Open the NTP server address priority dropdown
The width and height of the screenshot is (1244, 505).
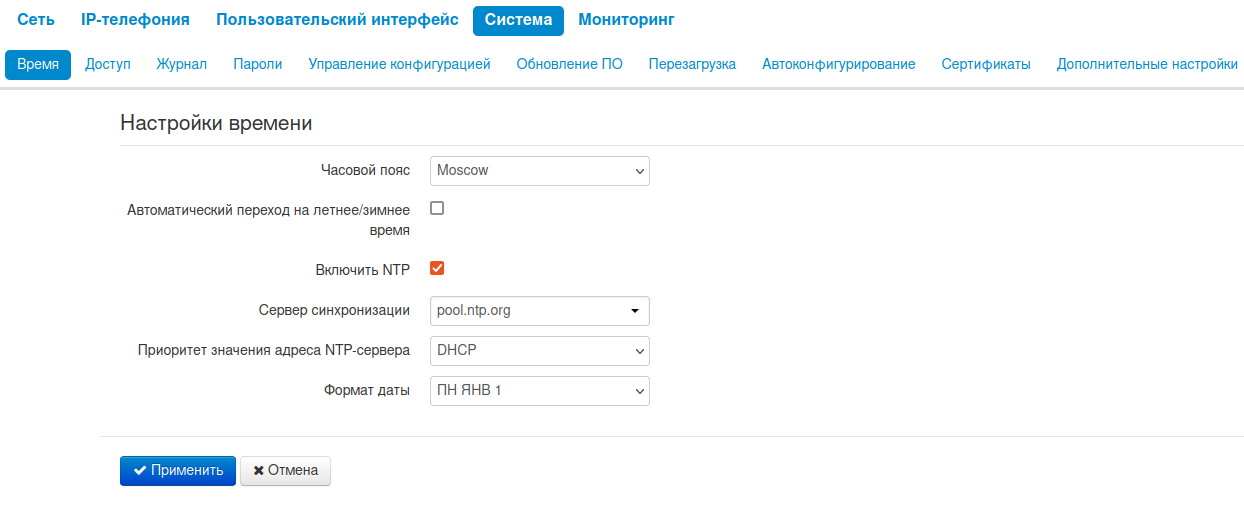click(539, 351)
